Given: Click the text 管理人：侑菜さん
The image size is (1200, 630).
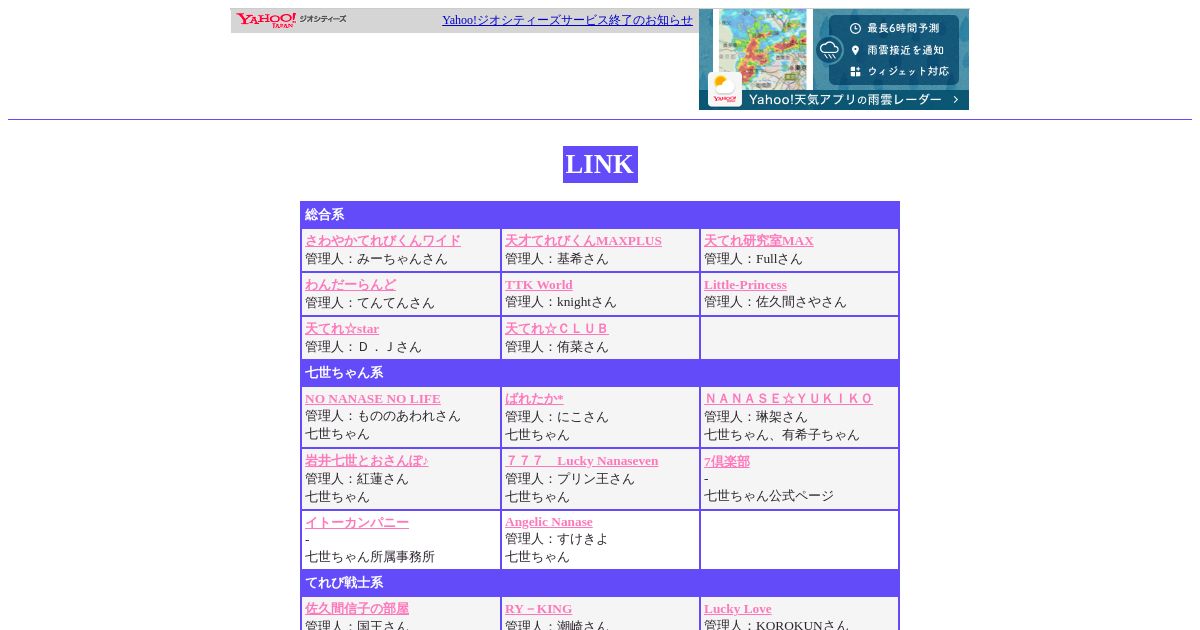Looking at the screenshot, I should tap(557, 347).
